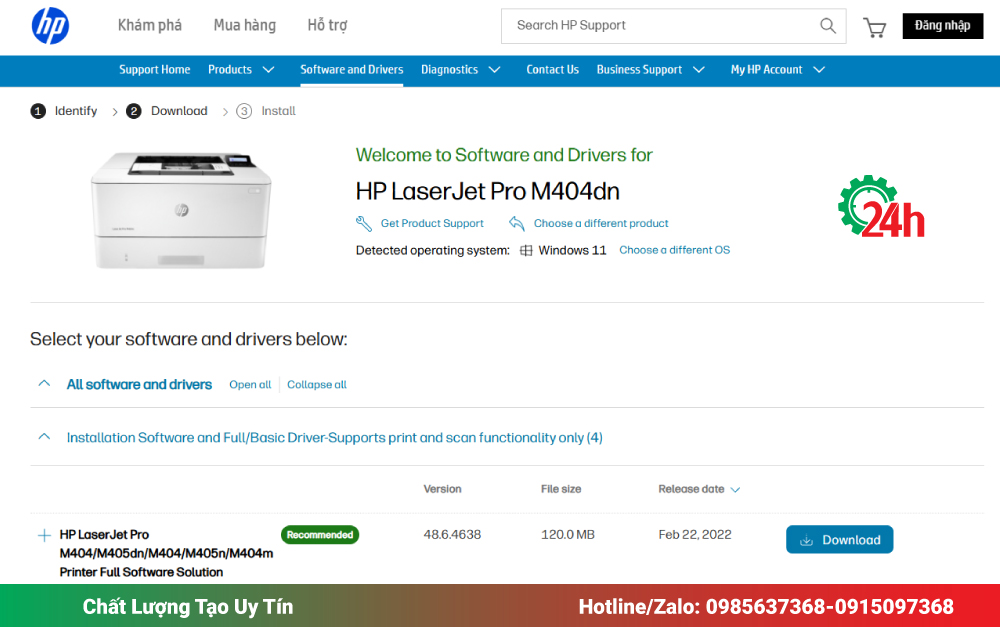Click the Windows logo icon beside Windows 11
The width and height of the screenshot is (1000, 627).
tap(526, 250)
